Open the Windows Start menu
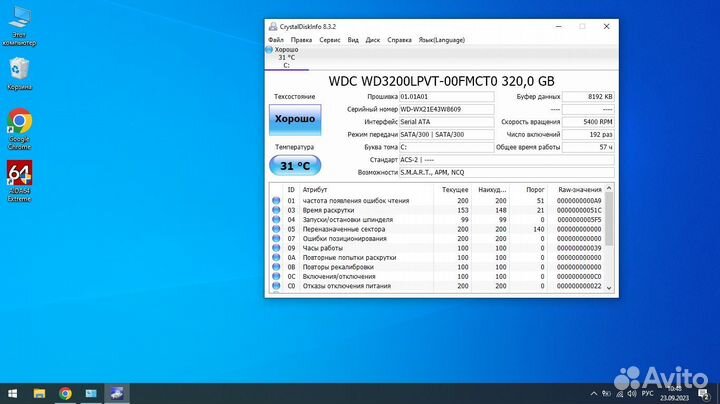720x404 pixels. [13, 393]
